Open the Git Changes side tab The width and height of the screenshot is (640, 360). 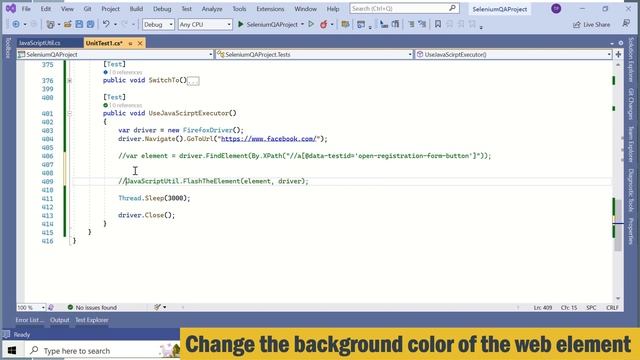(x=631, y=104)
